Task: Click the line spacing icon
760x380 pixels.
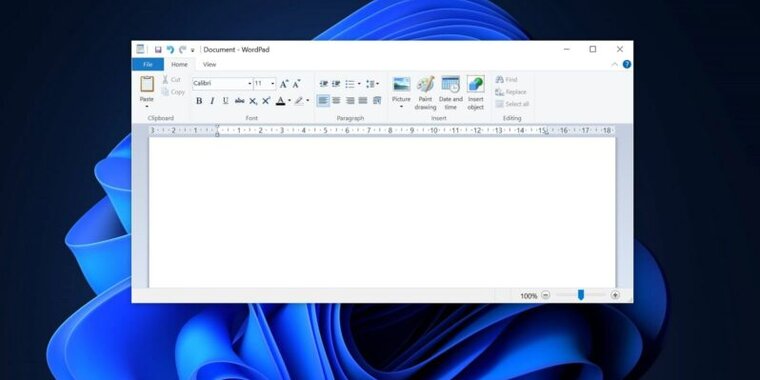Action: coord(371,84)
